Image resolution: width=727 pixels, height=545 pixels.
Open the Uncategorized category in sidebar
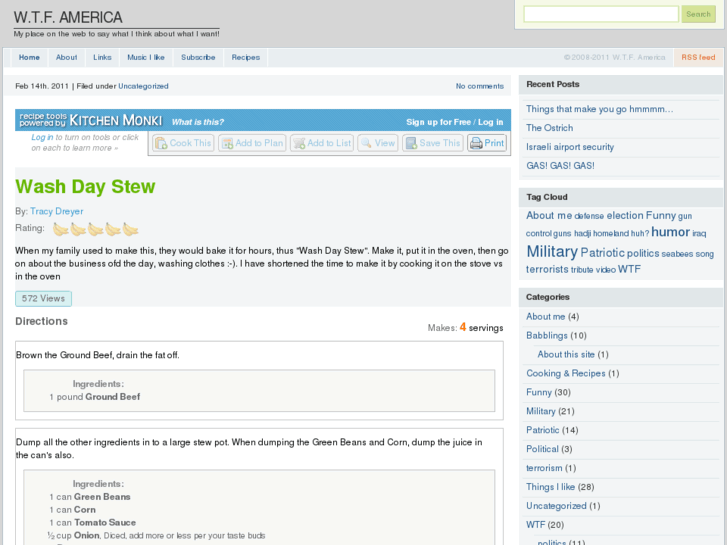coord(556,506)
